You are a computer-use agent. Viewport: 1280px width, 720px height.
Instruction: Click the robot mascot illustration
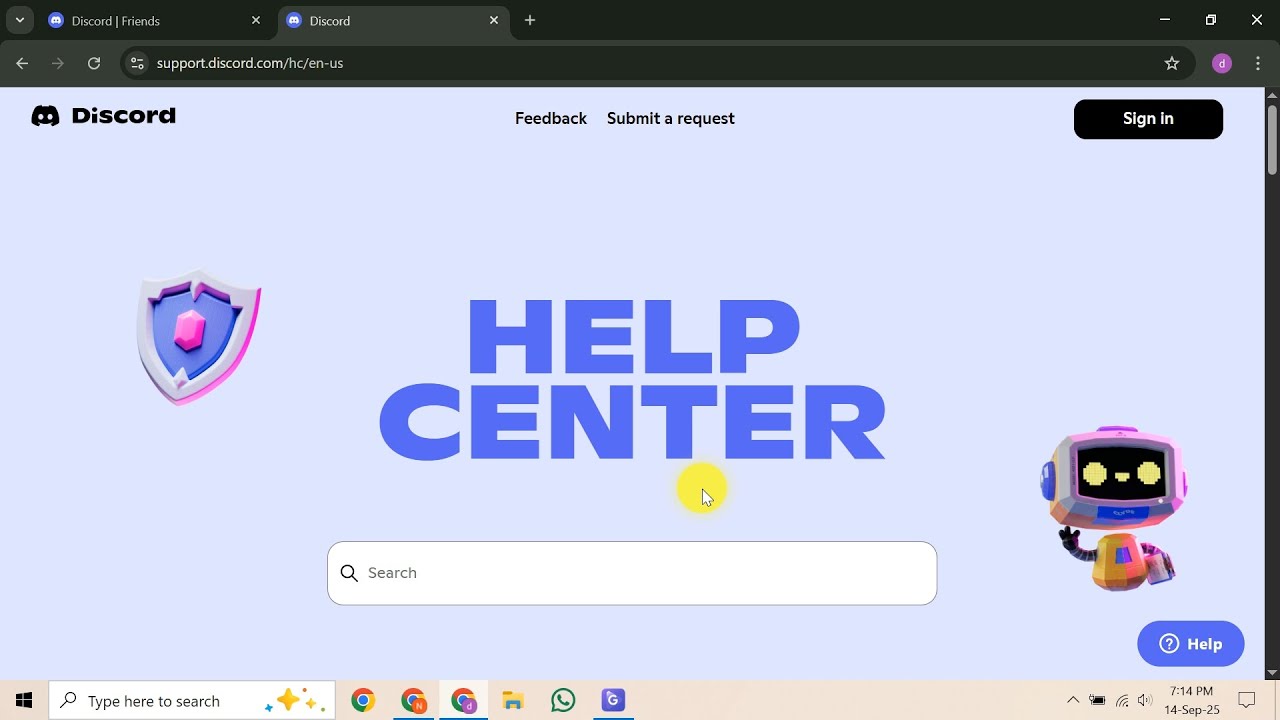pyautogui.click(x=1113, y=508)
